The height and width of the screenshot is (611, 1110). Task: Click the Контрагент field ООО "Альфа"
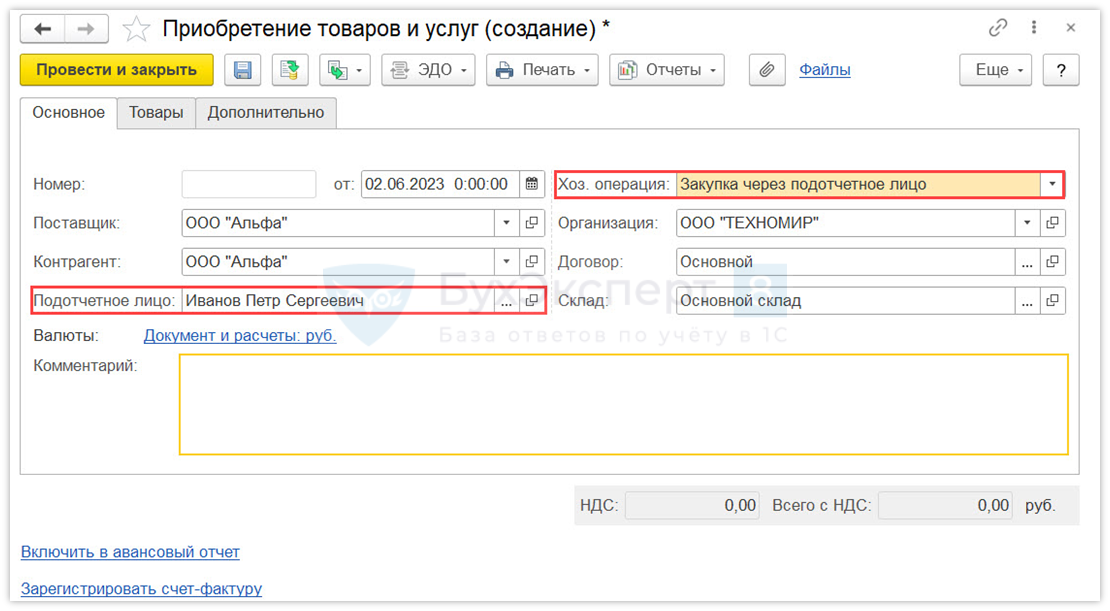[x=338, y=262]
